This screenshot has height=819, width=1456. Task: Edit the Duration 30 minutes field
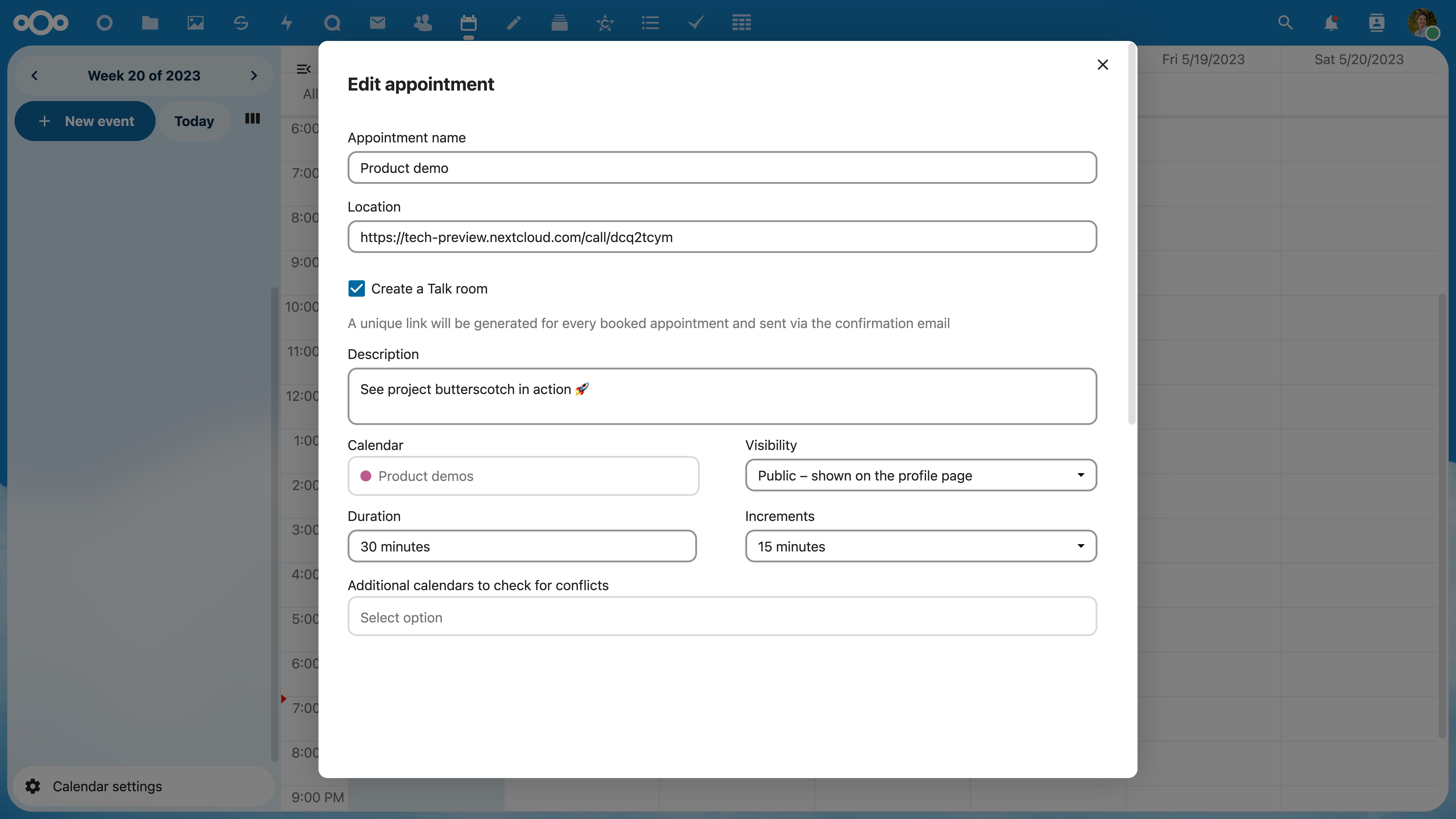click(522, 546)
